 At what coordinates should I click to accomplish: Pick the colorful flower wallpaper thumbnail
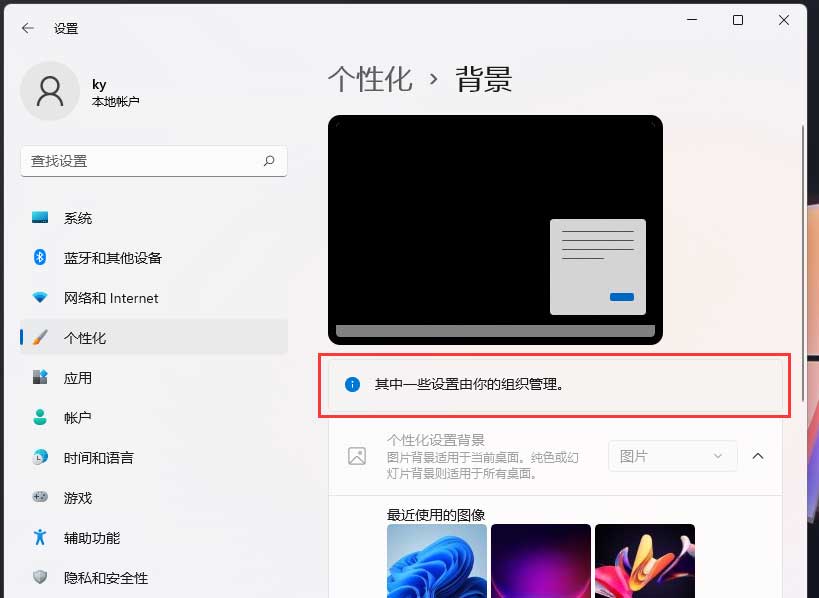pyautogui.click(x=645, y=560)
